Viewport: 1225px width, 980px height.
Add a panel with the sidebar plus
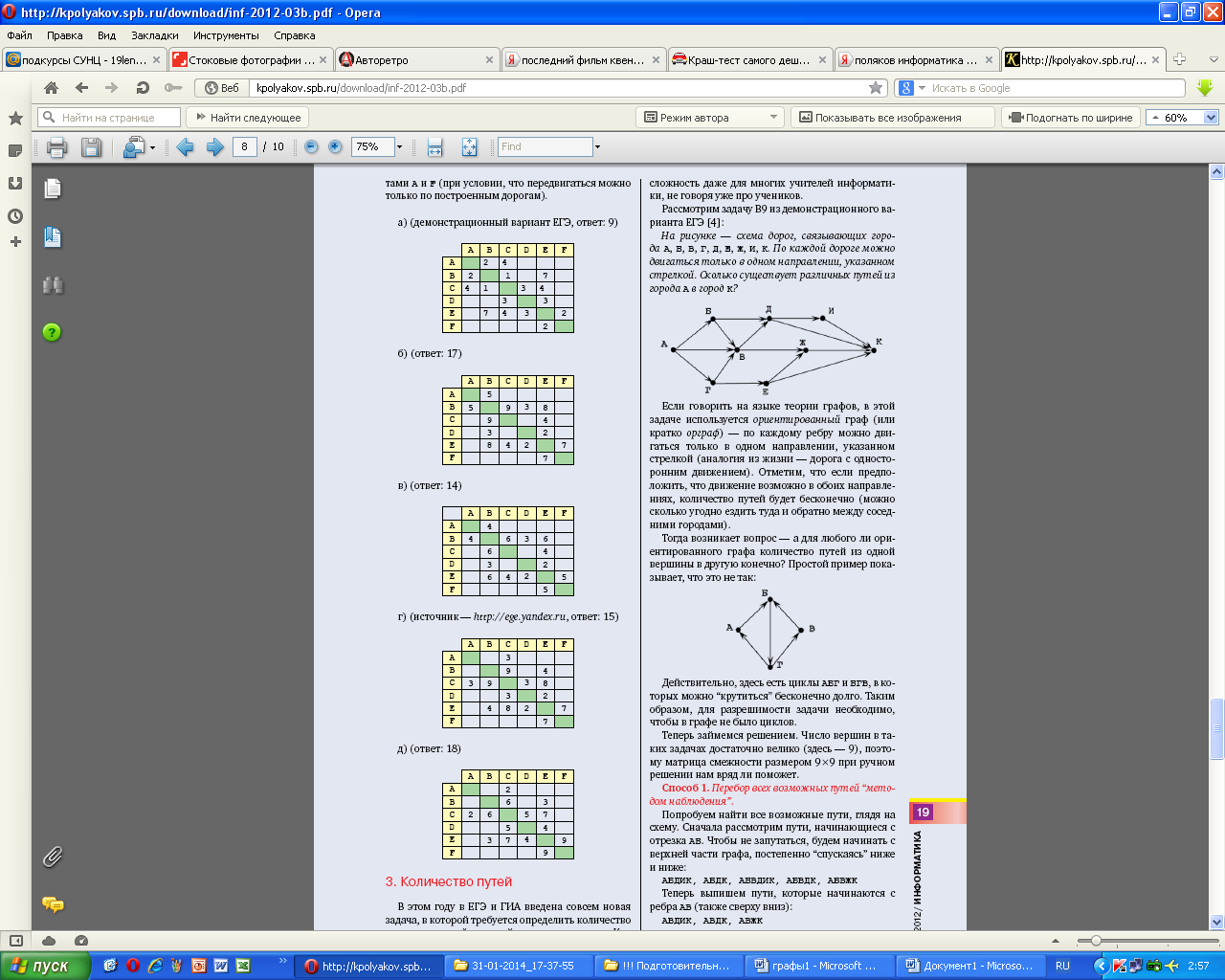click(15, 241)
